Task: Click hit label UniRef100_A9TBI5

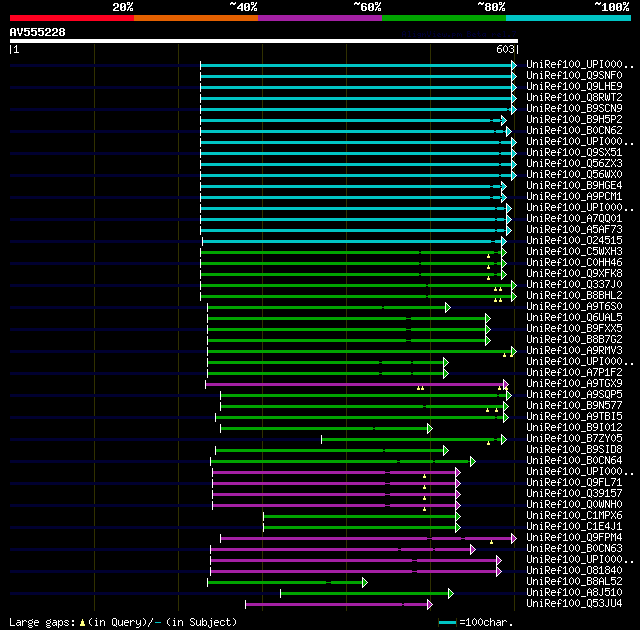Action: point(574,417)
